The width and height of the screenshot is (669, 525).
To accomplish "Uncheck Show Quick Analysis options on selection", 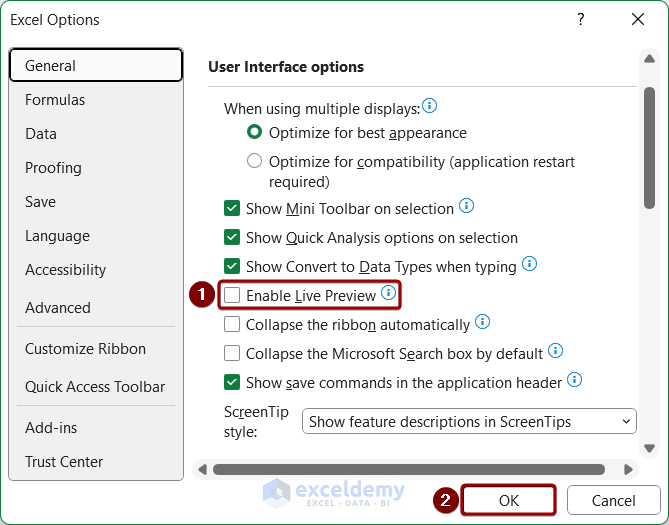I will pyautogui.click(x=232, y=237).
